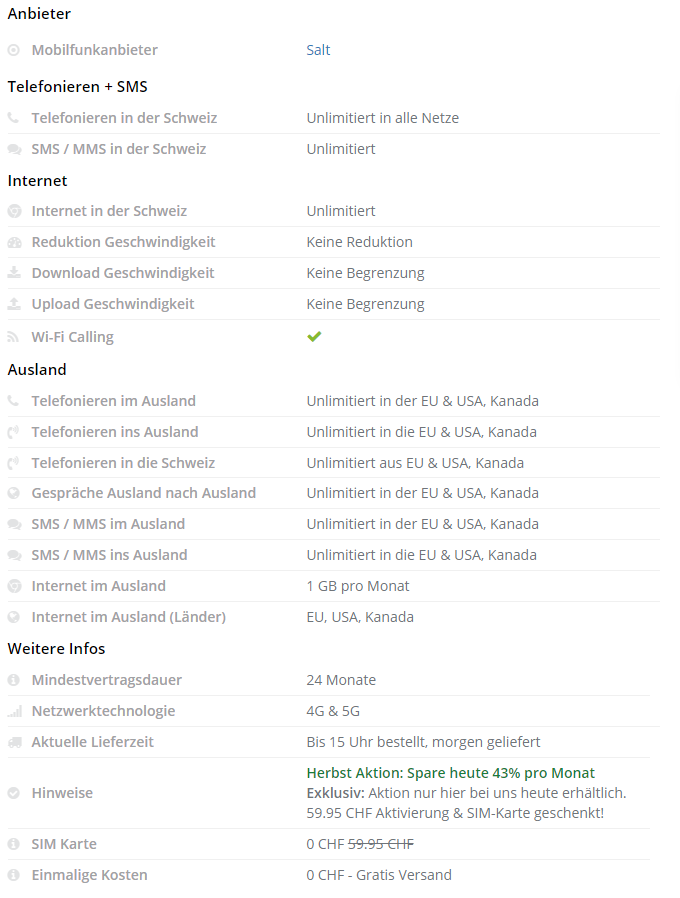This screenshot has width=680, height=898.
Task: Click the Wi-Fi Calling signal icon
Action: (13, 337)
